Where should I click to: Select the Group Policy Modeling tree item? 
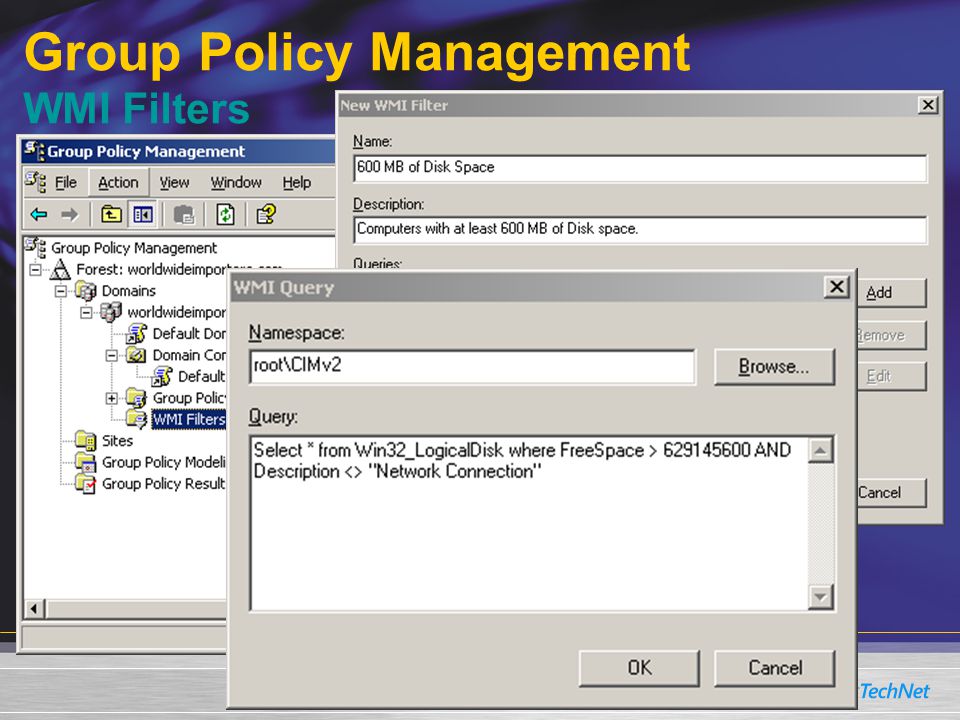(163, 462)
